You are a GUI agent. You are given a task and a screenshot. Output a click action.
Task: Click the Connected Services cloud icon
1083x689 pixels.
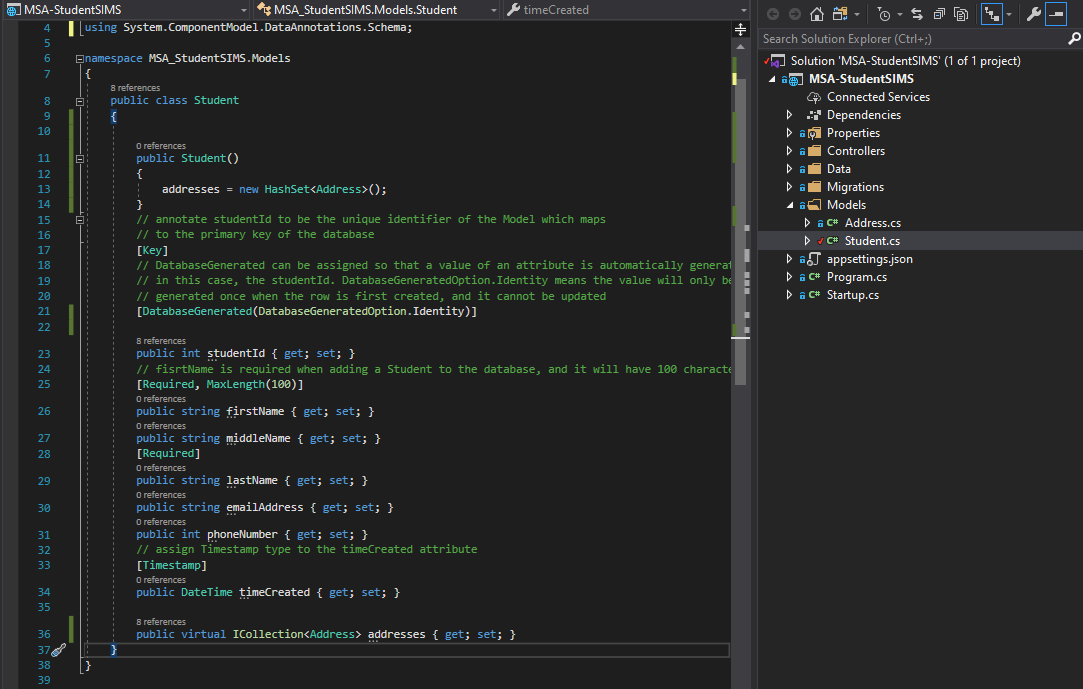[x=814, y=97]
